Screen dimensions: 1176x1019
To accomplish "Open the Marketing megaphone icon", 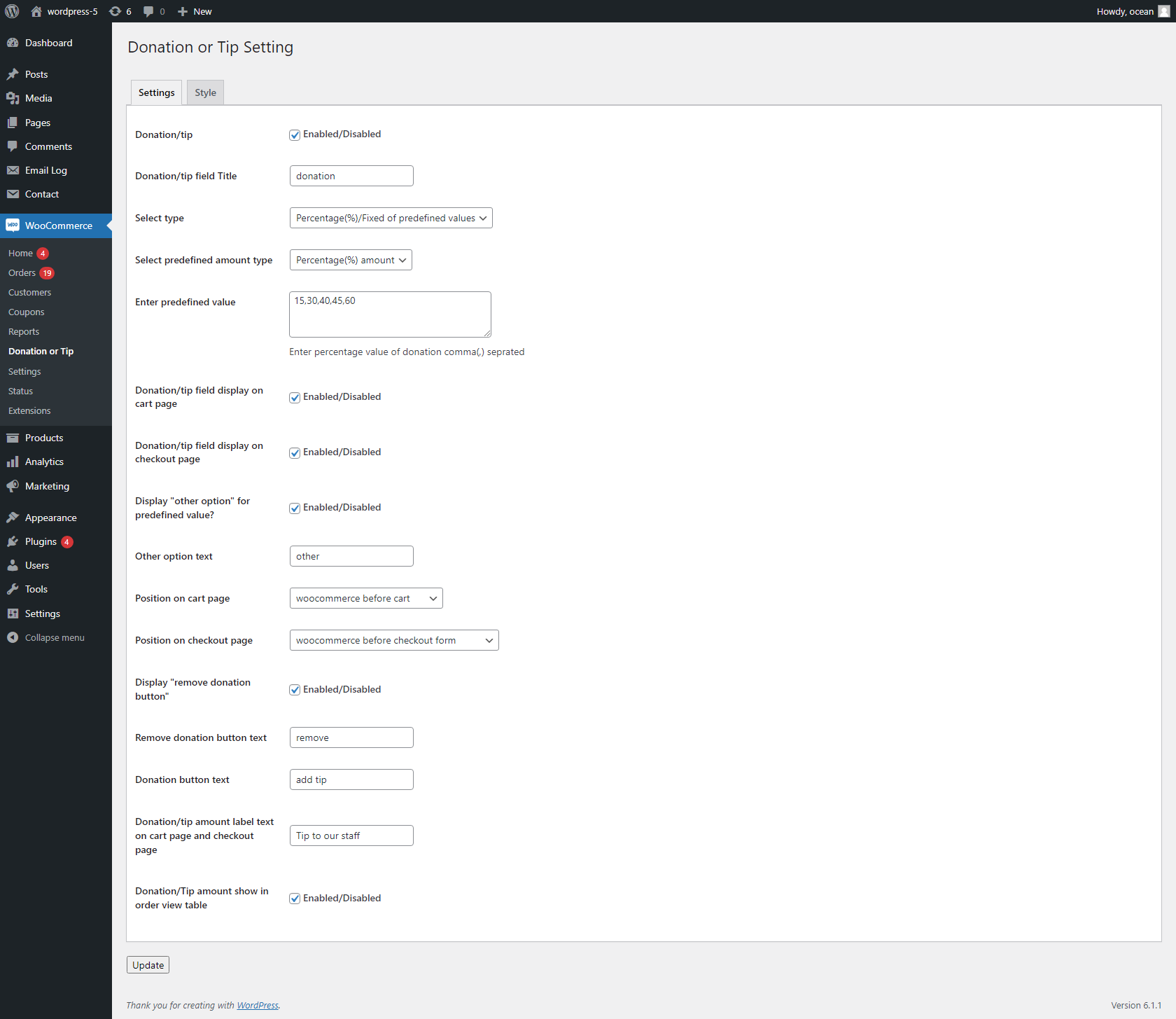I will [14, 486].
